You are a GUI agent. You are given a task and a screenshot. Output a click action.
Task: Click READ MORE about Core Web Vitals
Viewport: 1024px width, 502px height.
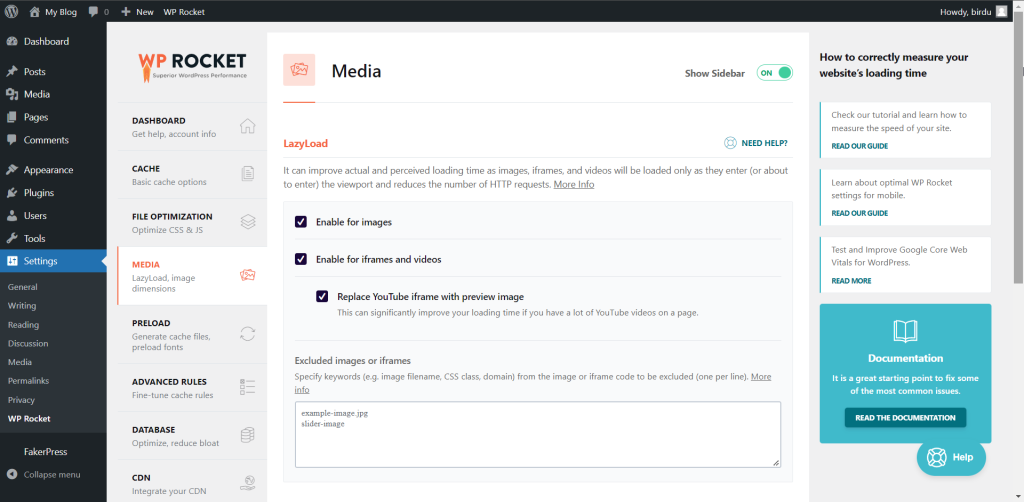(x=851, y=281)
